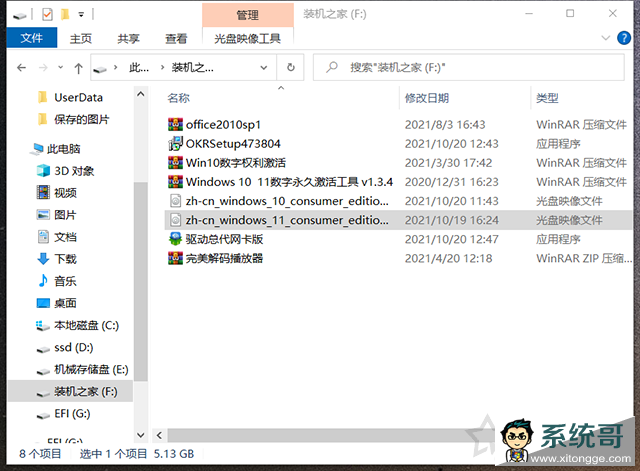The height and width of the screenshot is (471, 640).
Task: Click navigation pane scroll up arrow
Action: 141,94
